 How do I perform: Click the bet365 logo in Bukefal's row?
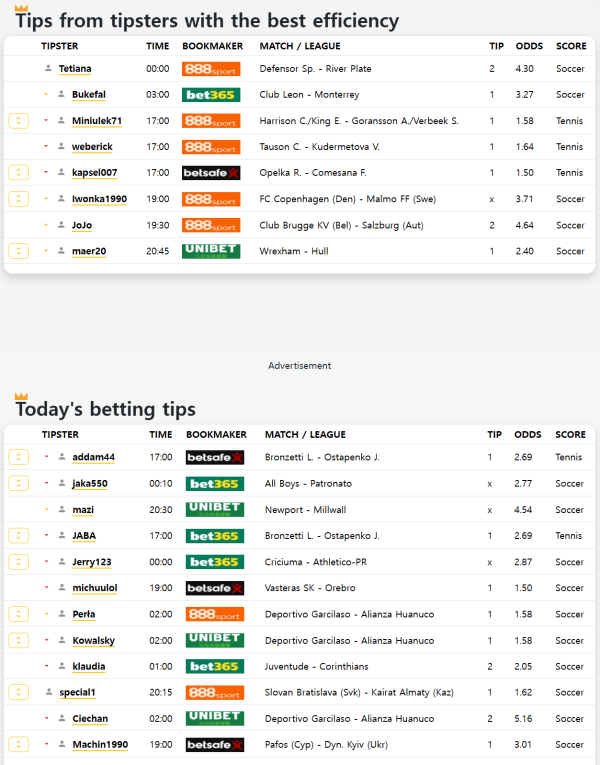click(211, 95)
